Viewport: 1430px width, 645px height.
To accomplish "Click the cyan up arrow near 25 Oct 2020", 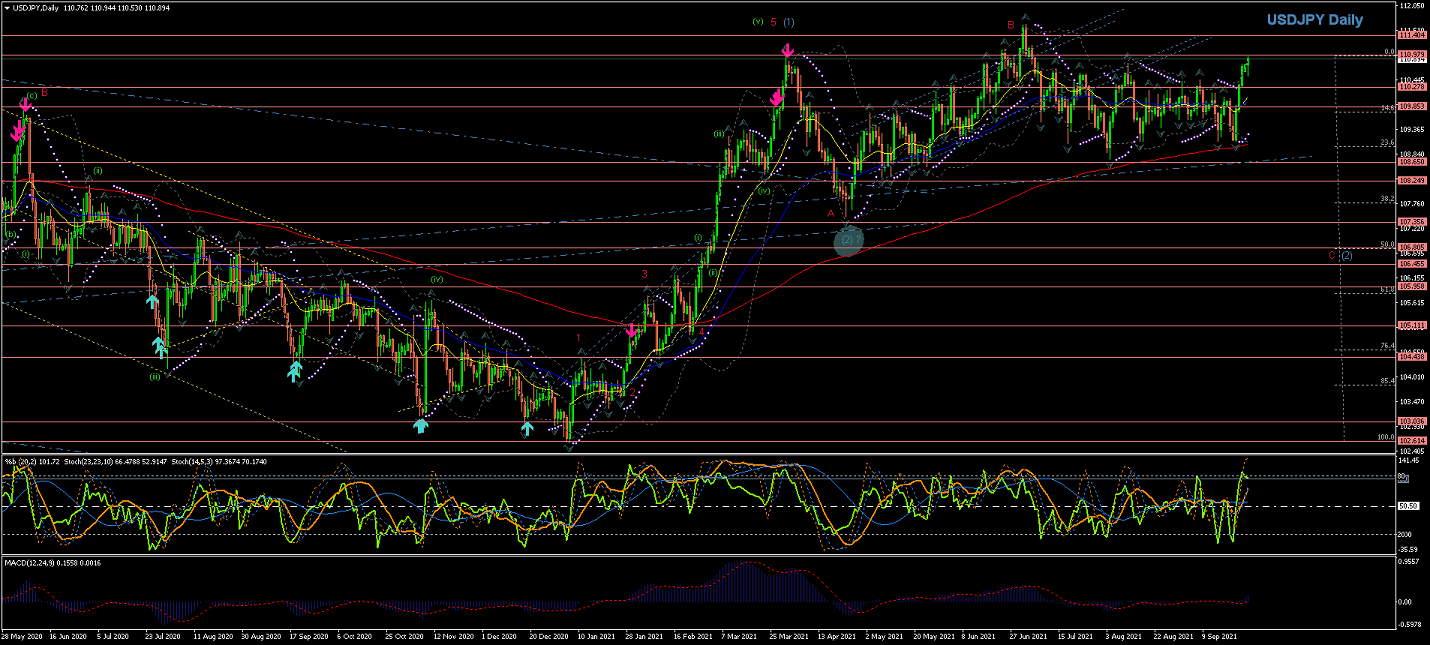I will pyautogui.click(x=421, y=426).
